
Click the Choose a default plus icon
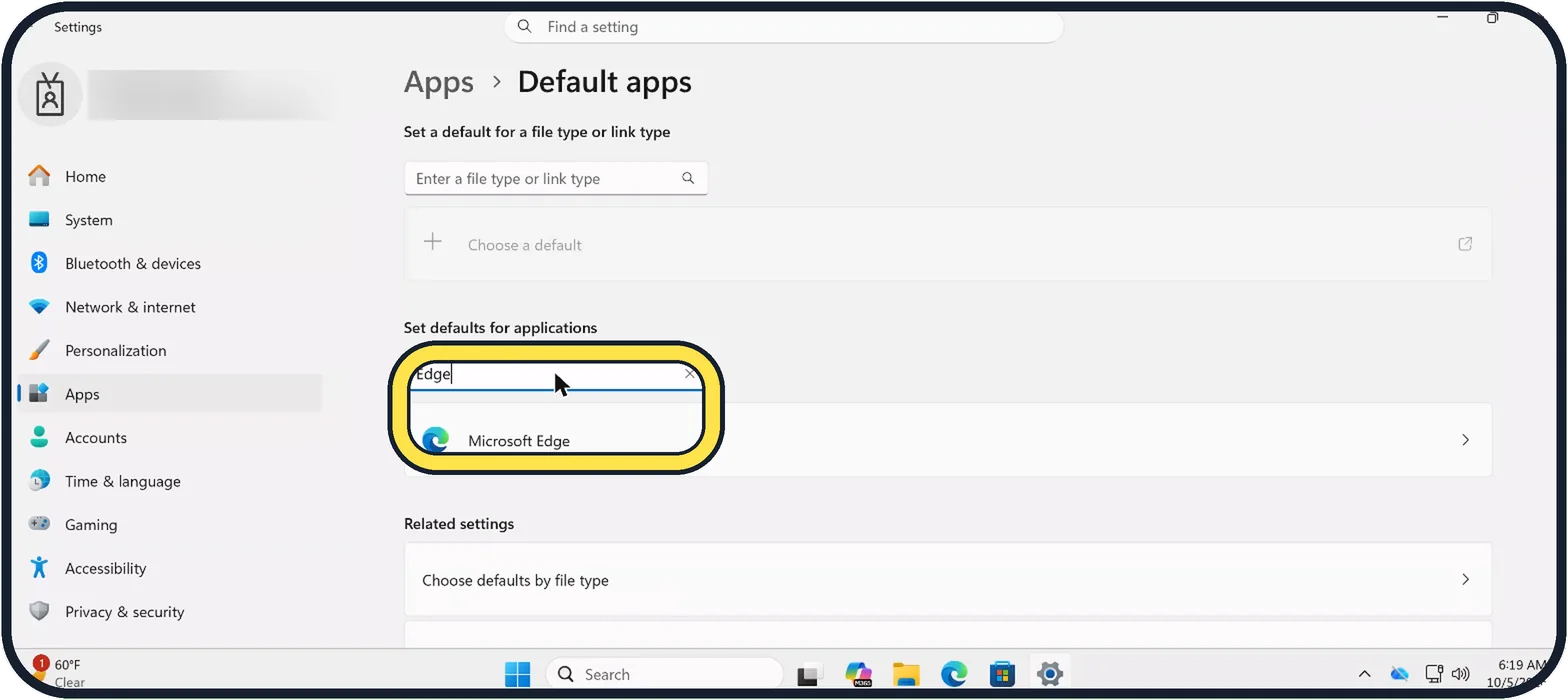[x=433, y=242]
